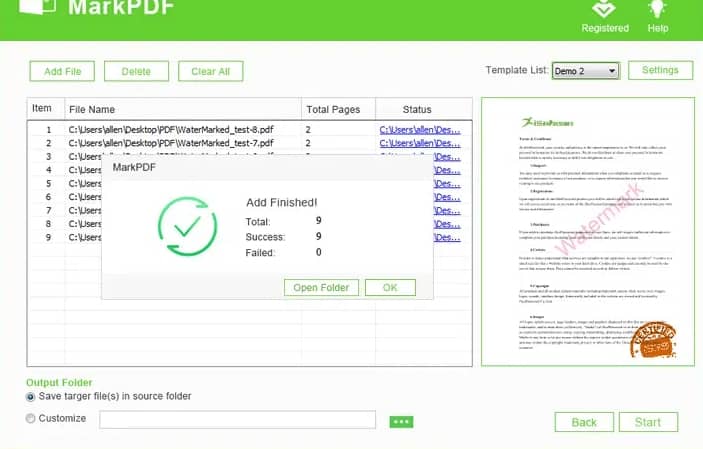Click the Total Pages column header
The width and height of the screenshot is (703, 449).
[x=338, y=109]
